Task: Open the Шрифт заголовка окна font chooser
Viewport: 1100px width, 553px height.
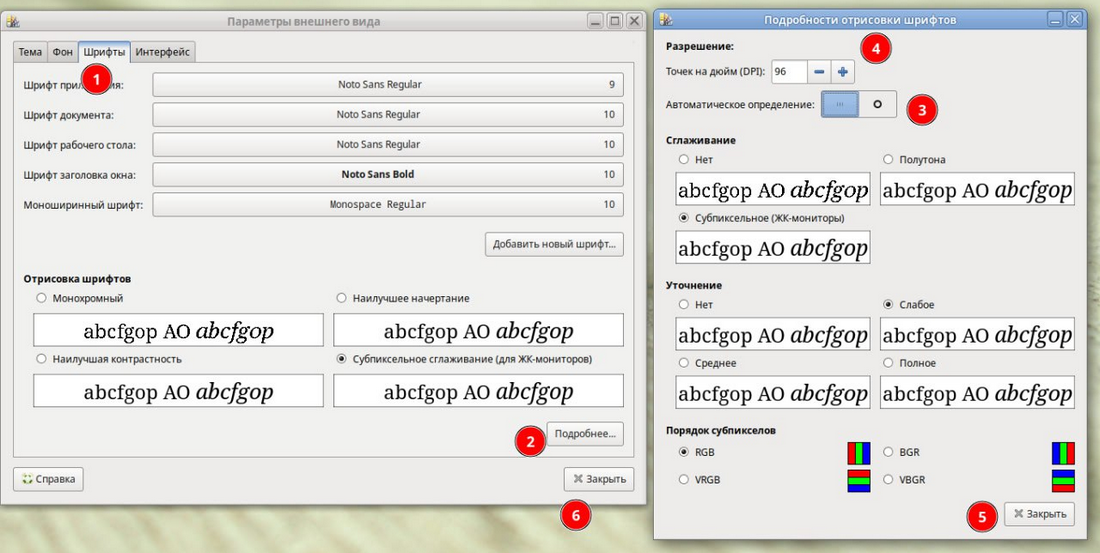Action: pyautogui.click(x=388, y=175)
